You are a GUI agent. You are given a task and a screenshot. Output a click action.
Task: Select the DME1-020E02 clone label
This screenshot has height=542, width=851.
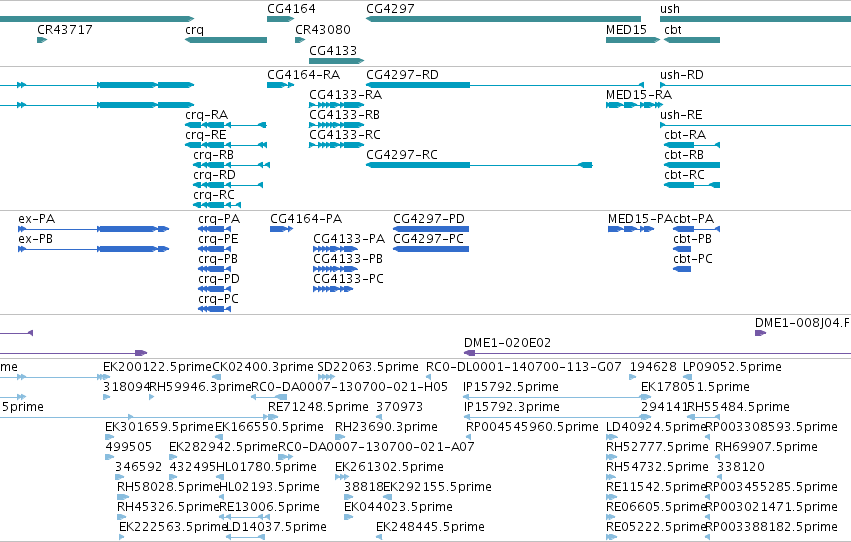point(507,343)
